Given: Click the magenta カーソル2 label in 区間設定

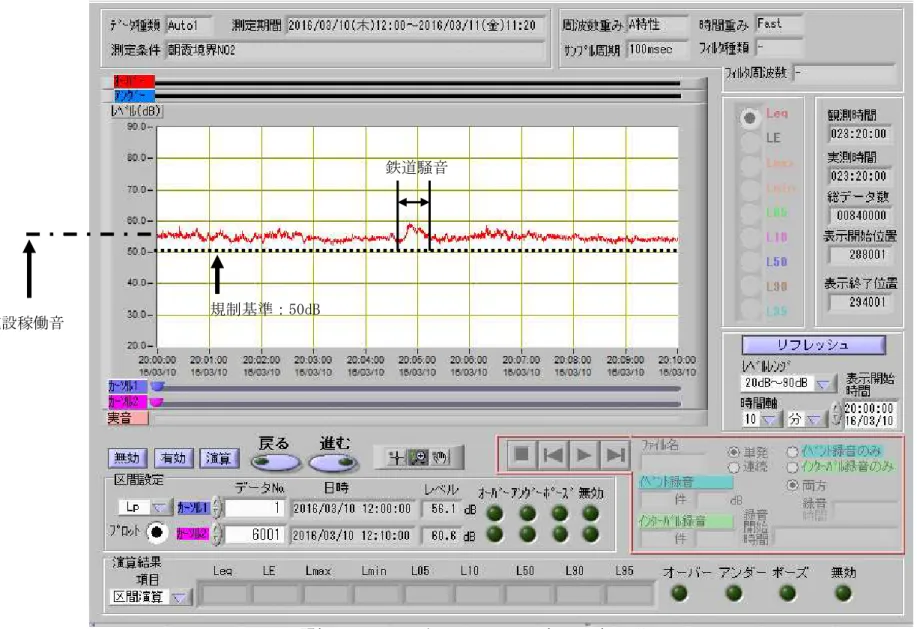Looking at the screenshot, I should (193, 534).
